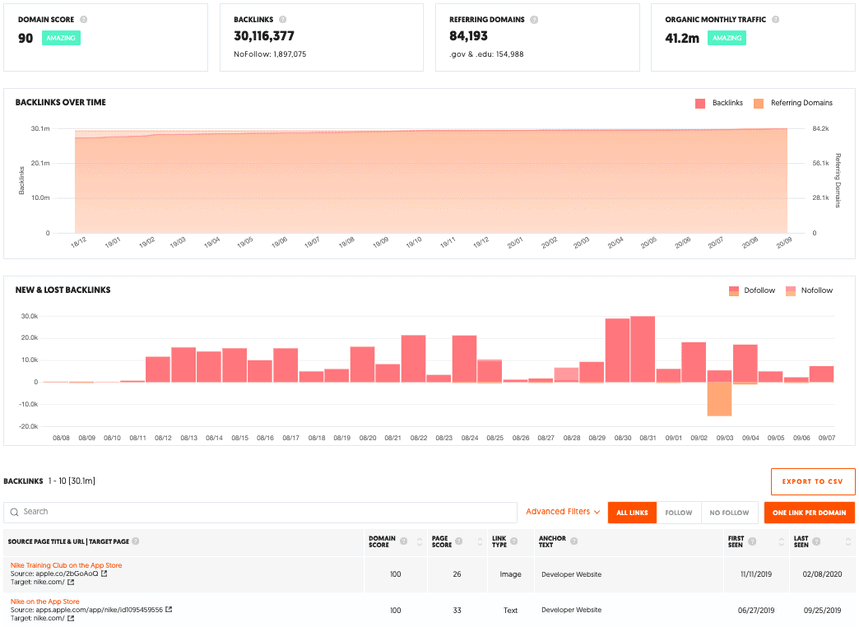Select the Follow links filter tab

click(x=678, y=512)
